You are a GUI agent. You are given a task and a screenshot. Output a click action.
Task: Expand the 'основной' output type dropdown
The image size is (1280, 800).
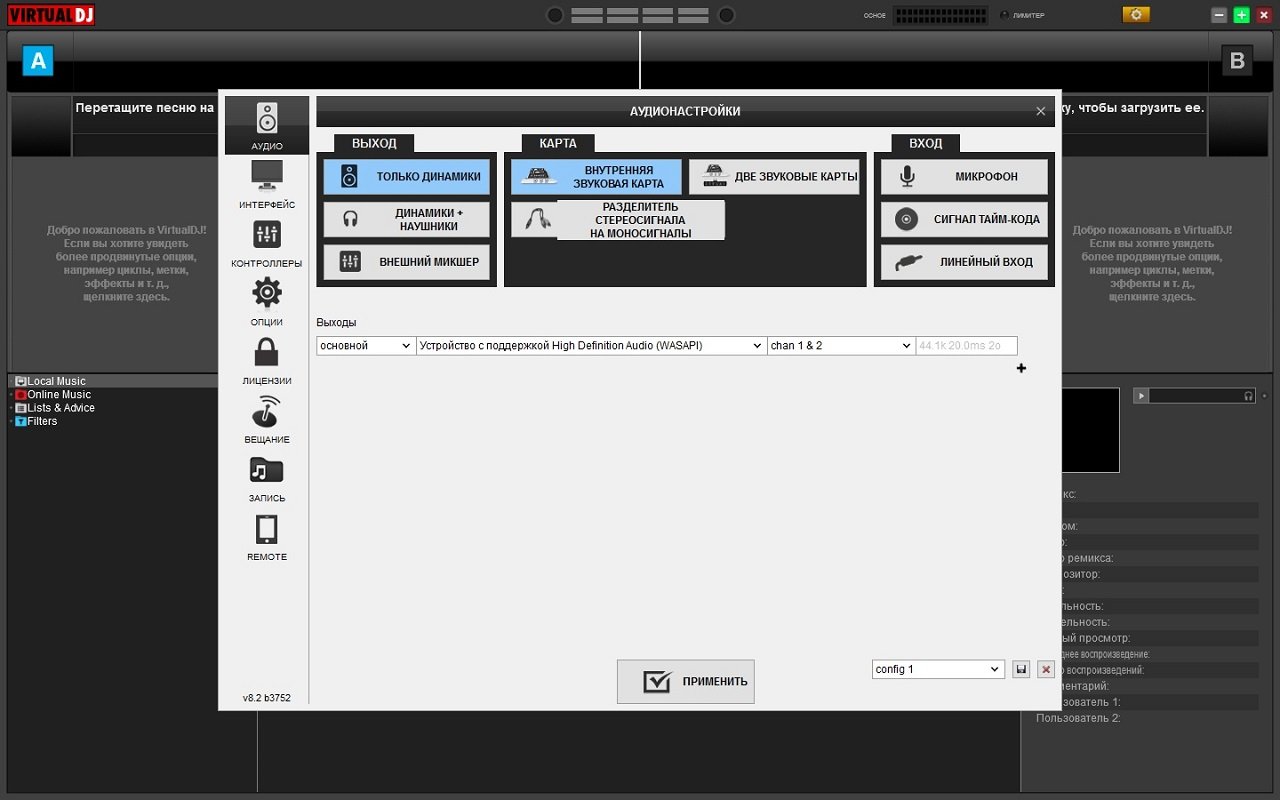[x=366, y=345]
